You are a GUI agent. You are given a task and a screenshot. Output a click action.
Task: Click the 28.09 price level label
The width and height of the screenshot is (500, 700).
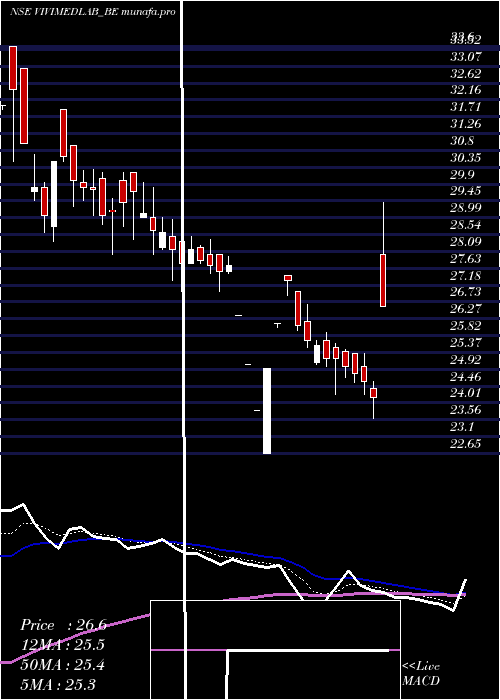pos(466,242)
